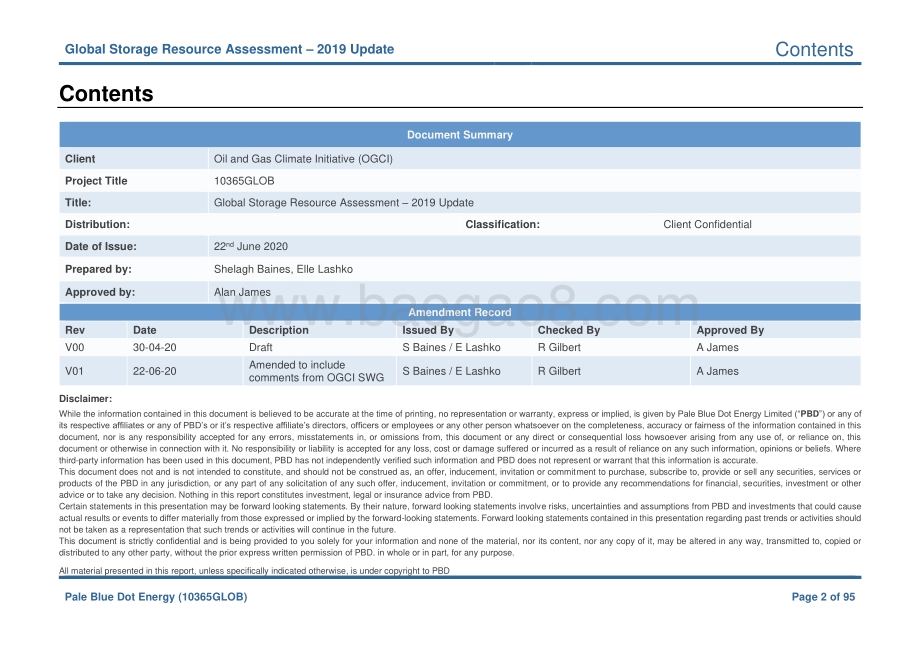The height and width of the screenshot is (651, 920).
Task: Click the paragraph starting 'This document is strictly confidential'
Action: click(x=460, y=547)
